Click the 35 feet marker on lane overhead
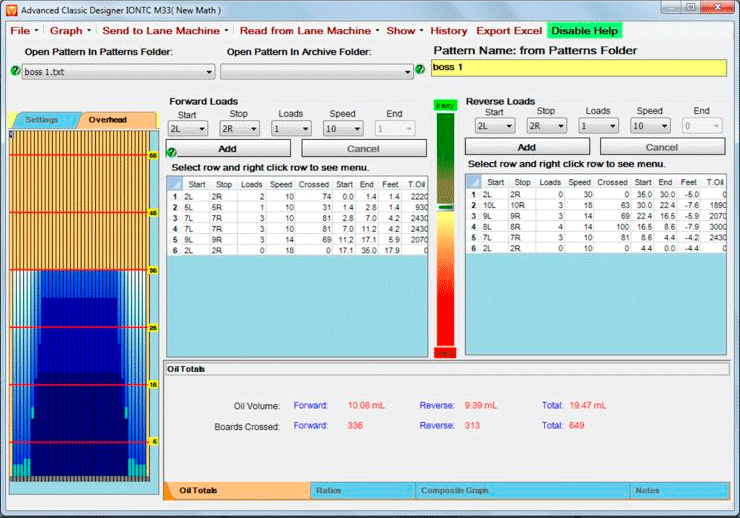 [x=153, y=270]
